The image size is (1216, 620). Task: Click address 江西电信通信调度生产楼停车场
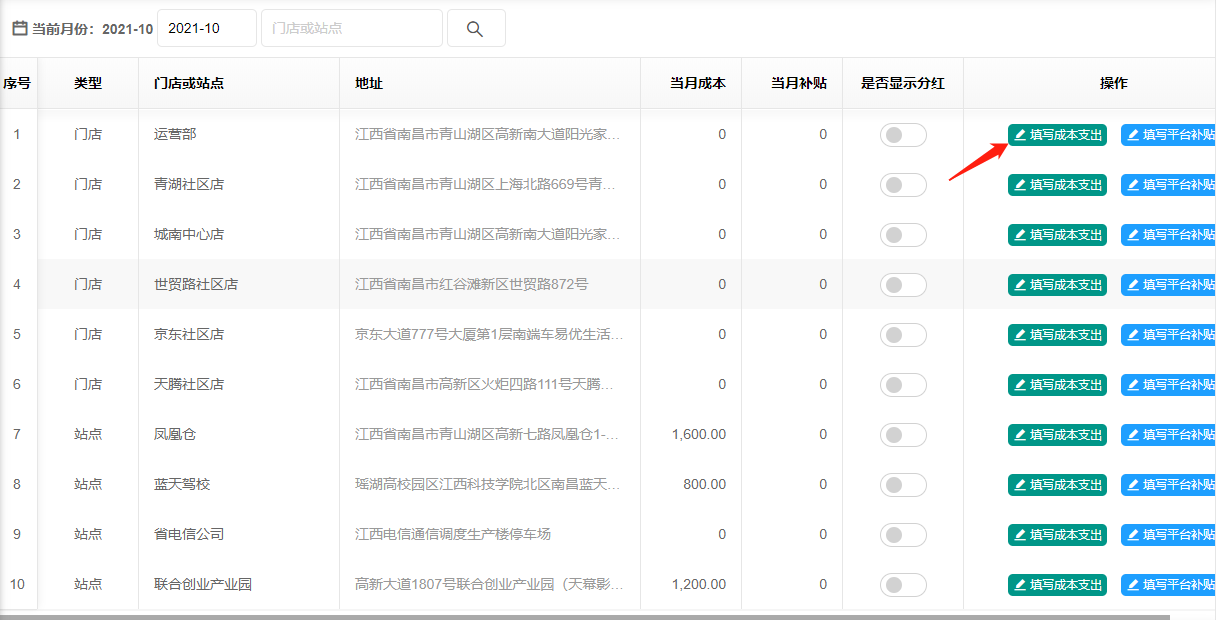click(x=453, y=535)
